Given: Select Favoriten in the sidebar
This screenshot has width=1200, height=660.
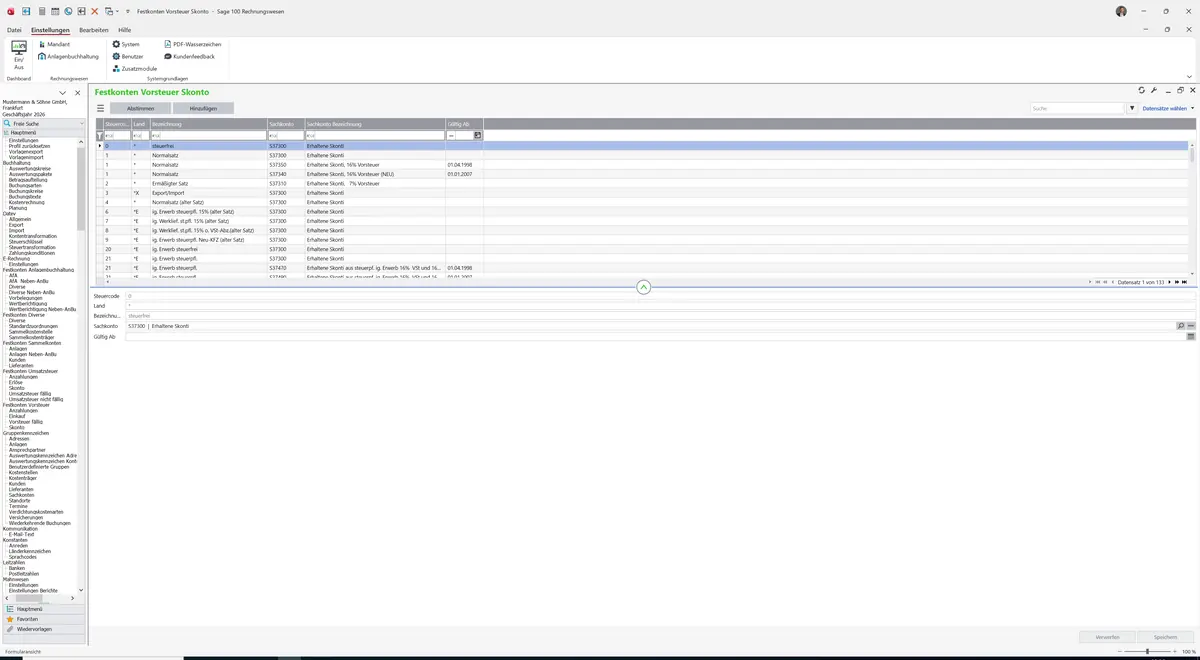Looking at the screenshot, I should [42, 619].
